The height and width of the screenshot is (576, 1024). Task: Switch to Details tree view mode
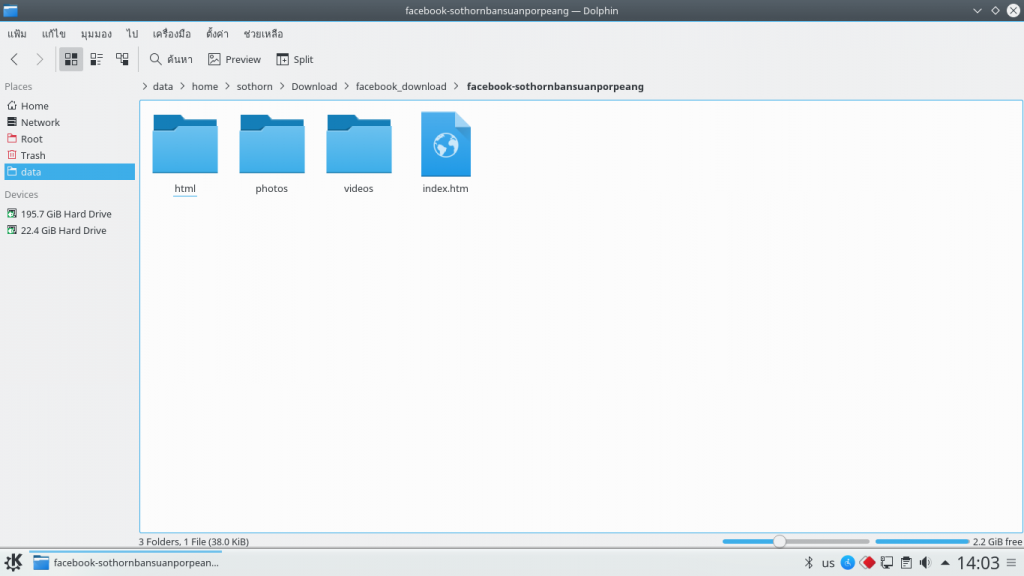122,59
